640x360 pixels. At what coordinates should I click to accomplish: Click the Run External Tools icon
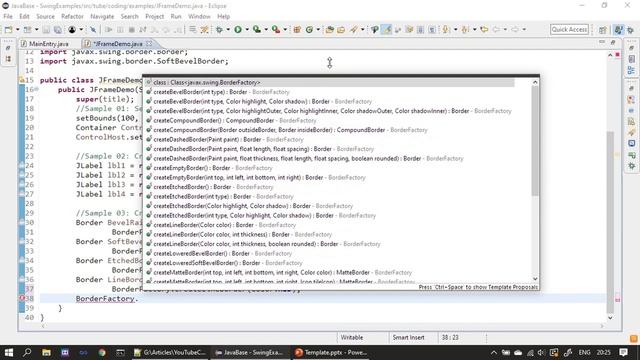[276, 29]
